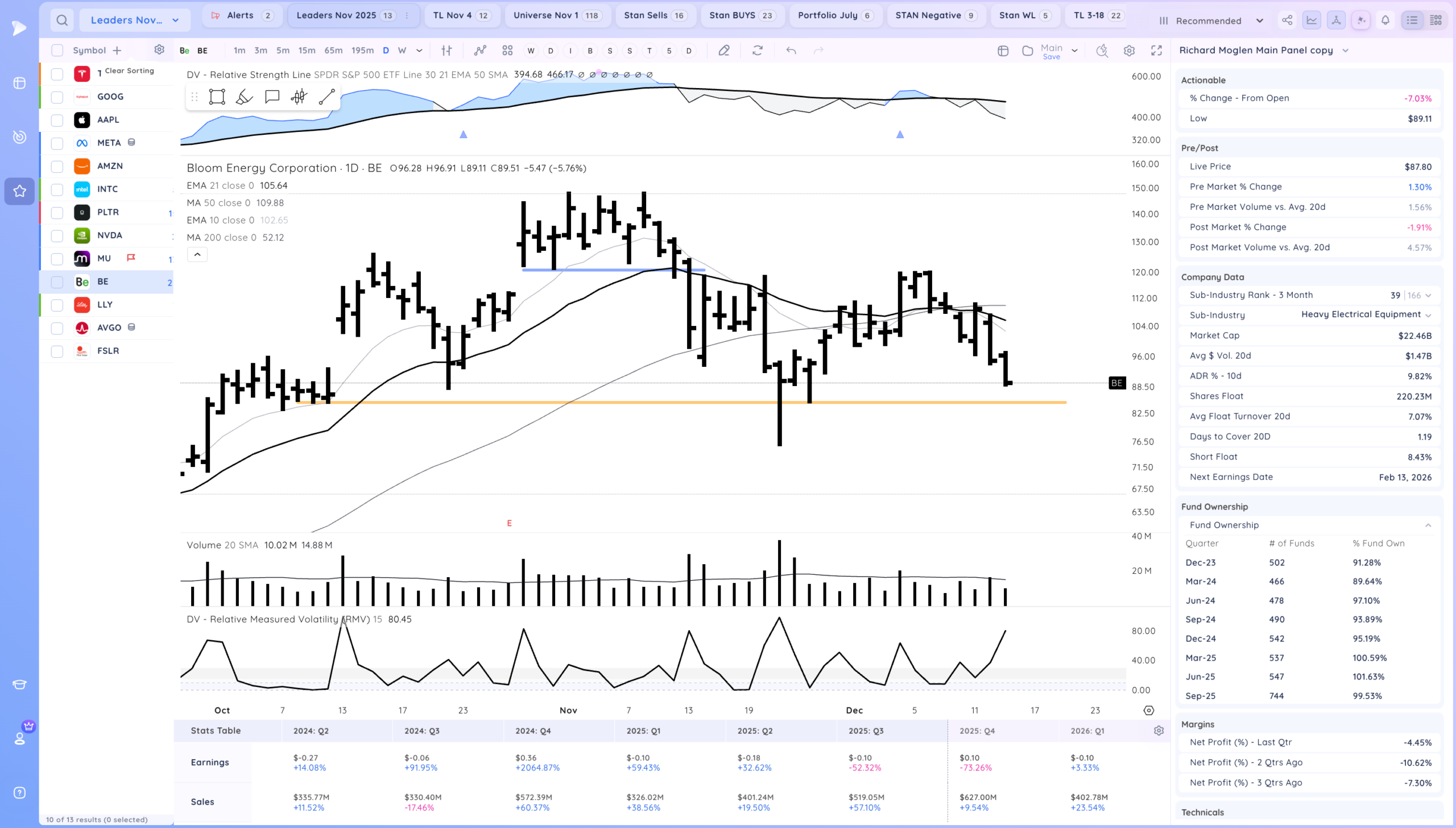Open chart settings gear in toolbar
Screen dimensions: 1456x828
point(1129,51)
